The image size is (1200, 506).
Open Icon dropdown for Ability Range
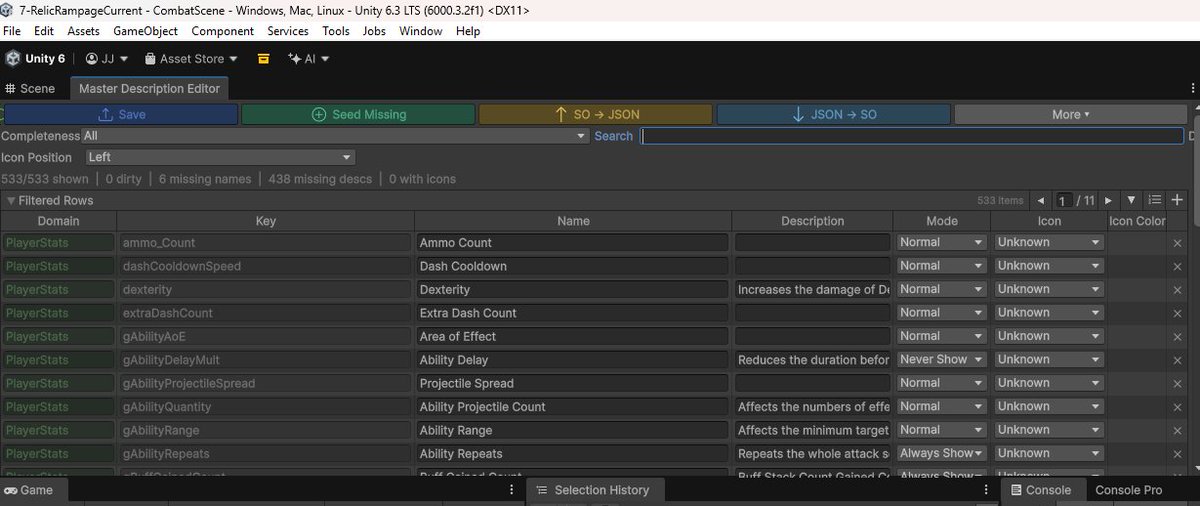click(x=1048, y=430)
